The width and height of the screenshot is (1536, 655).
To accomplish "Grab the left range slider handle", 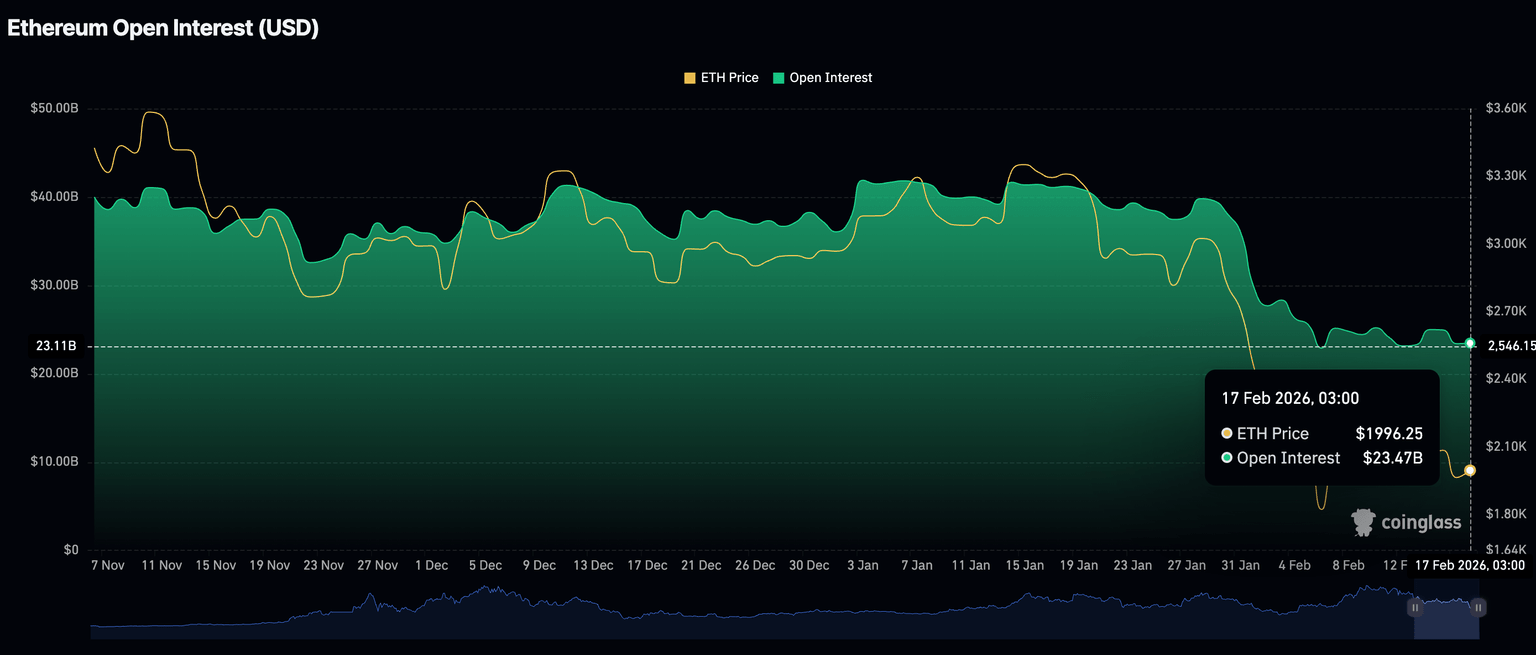I will pos(1415,607).
